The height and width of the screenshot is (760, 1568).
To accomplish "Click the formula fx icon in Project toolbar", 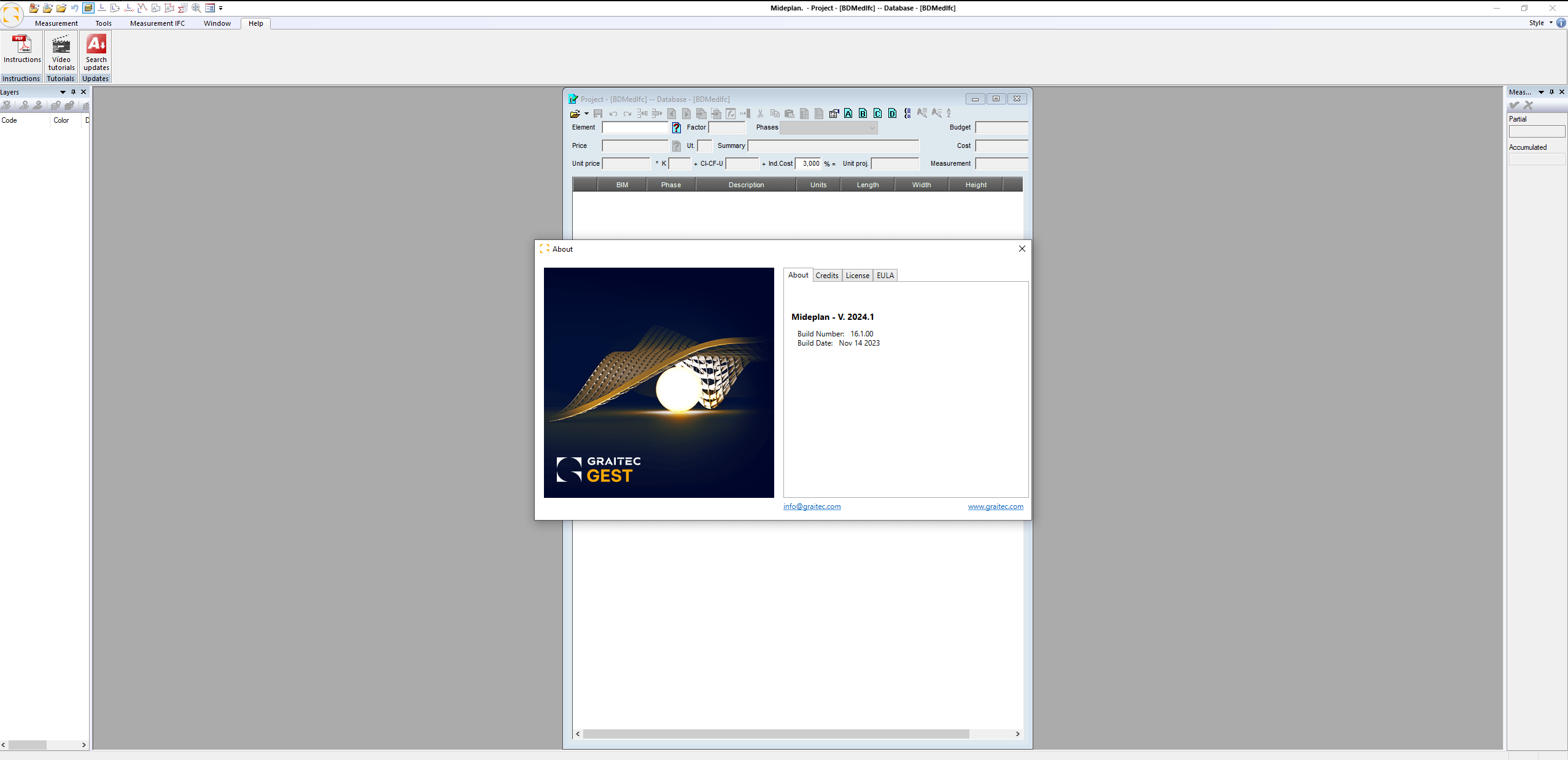I will point(731,114).
